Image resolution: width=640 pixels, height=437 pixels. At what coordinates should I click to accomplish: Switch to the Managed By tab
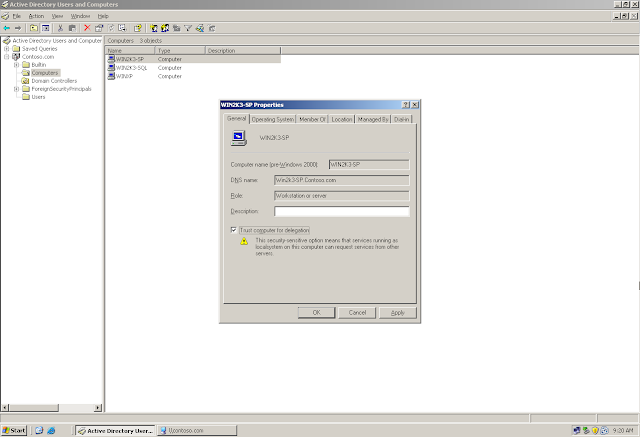click(373, 120)
